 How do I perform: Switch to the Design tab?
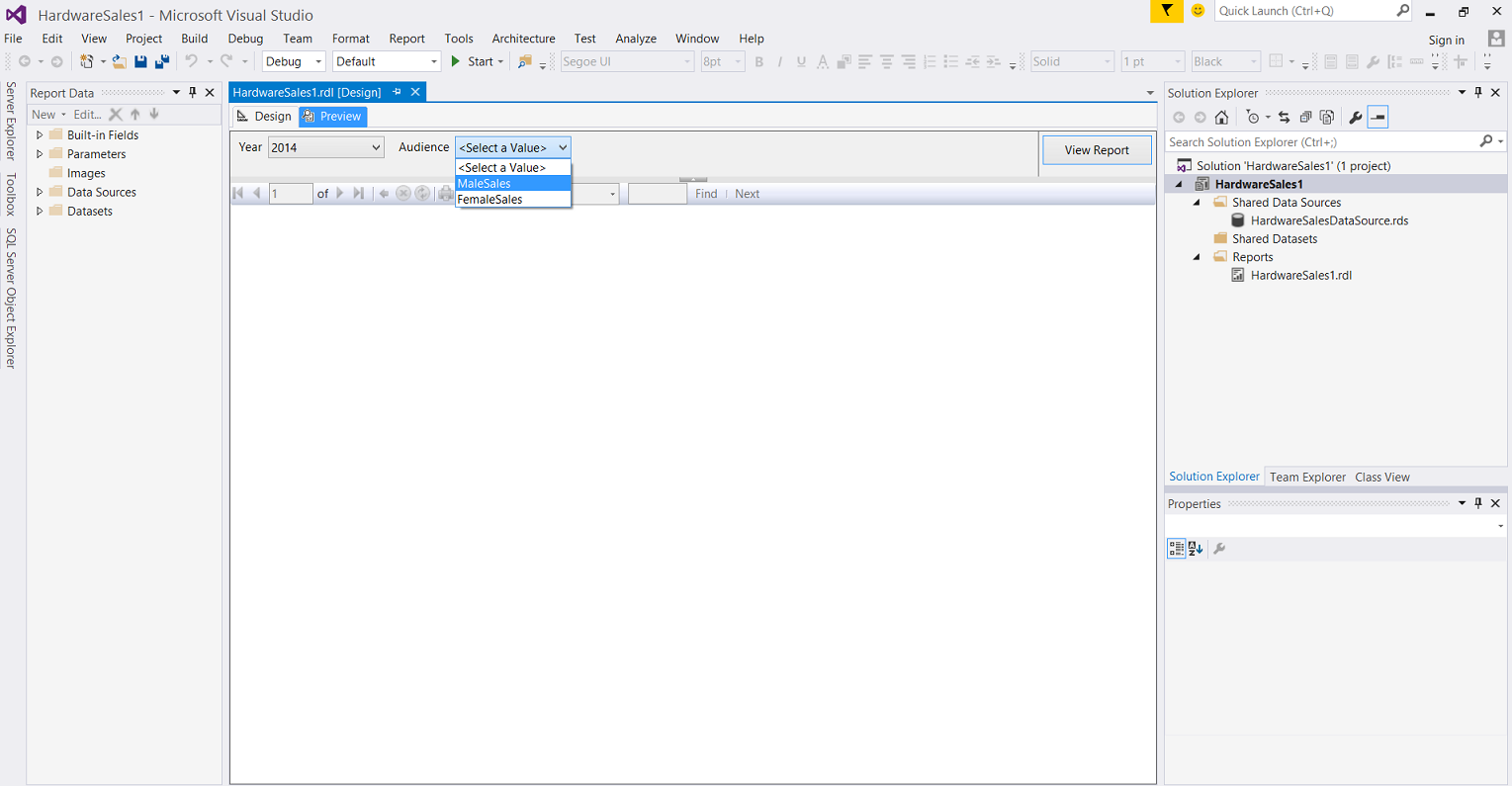[x=264, y=117]
